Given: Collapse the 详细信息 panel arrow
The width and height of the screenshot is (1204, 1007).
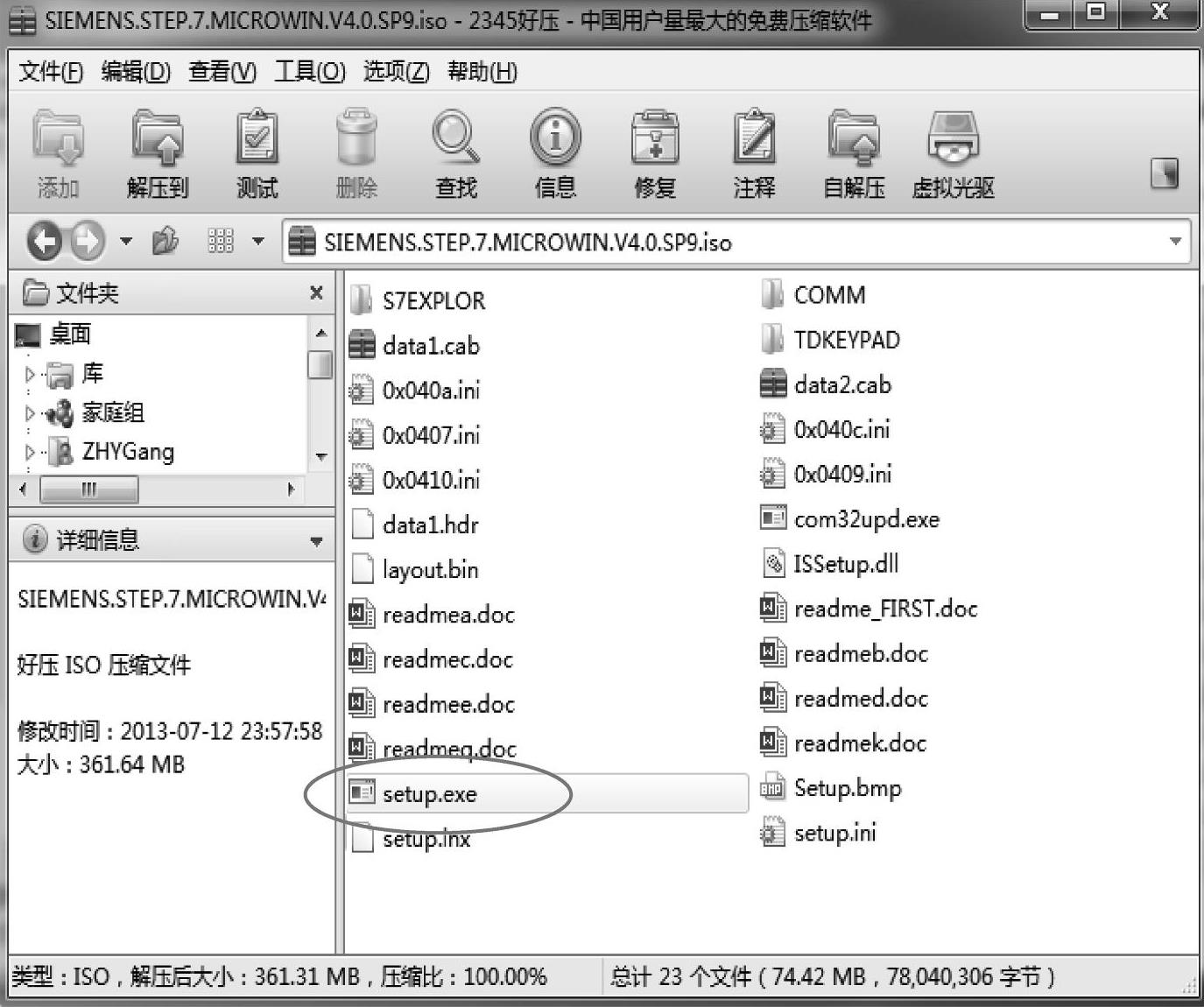Looking at the screenshot, I should click(x=316, y=542).
